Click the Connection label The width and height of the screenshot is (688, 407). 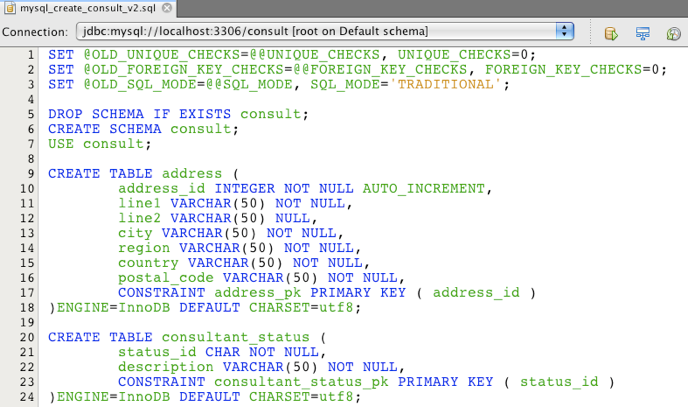click(35, 32)
